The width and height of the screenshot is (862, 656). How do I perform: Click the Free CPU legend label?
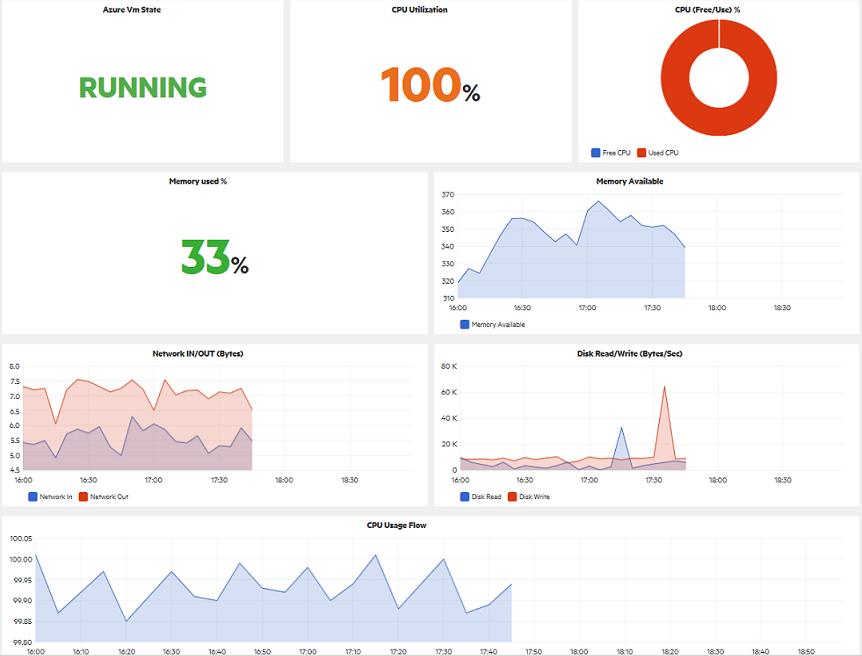[x=616, y=153]
